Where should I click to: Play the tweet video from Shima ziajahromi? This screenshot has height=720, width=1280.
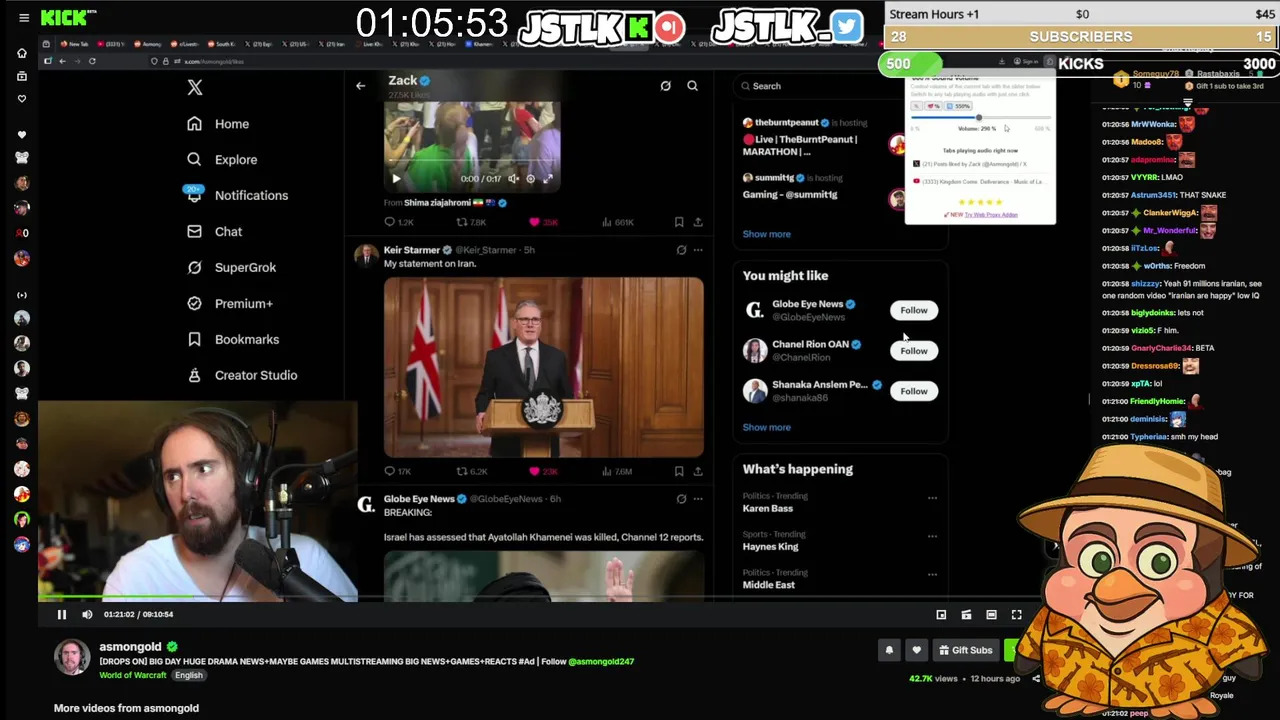click(396, 179)
